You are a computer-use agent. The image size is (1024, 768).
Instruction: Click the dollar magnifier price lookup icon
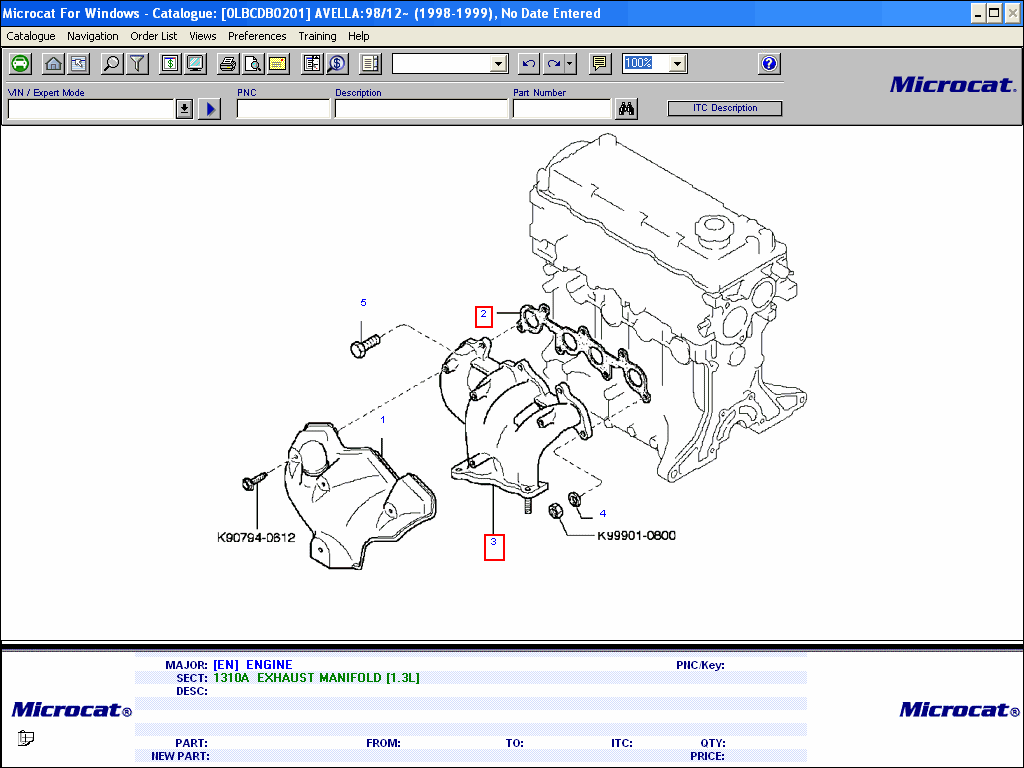tap(337, 63)
